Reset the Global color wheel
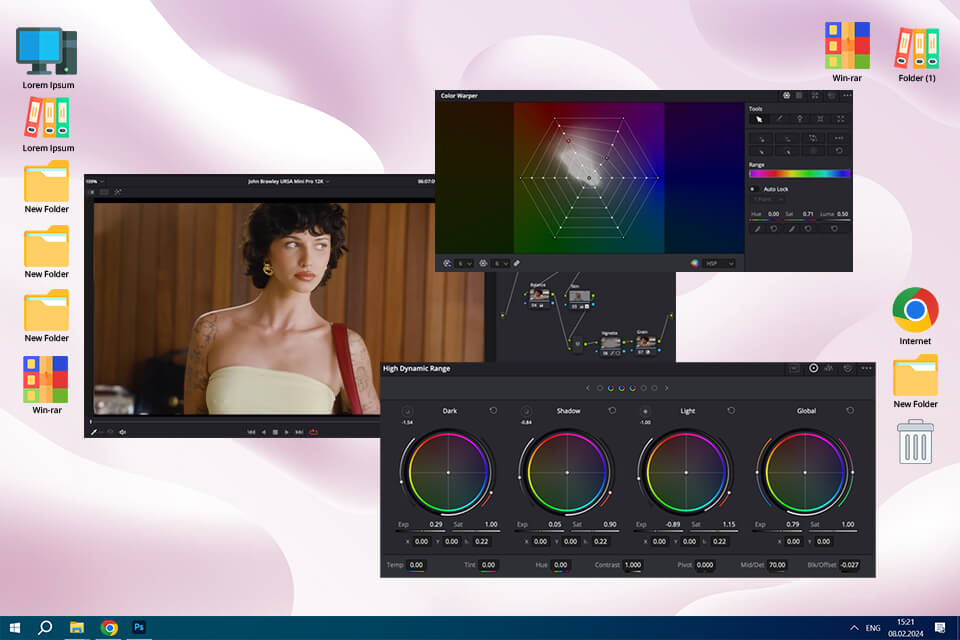 (x=850, y=410)
